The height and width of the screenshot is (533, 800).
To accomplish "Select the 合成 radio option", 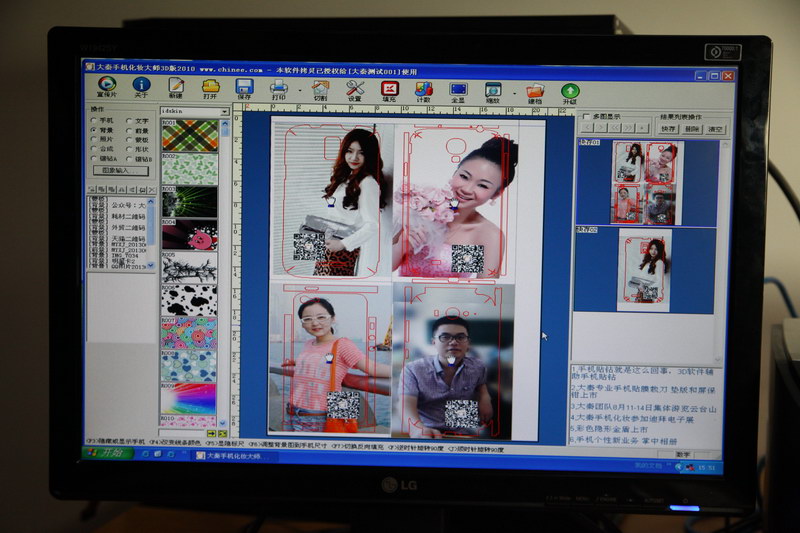I will click(x=102, y=149).
